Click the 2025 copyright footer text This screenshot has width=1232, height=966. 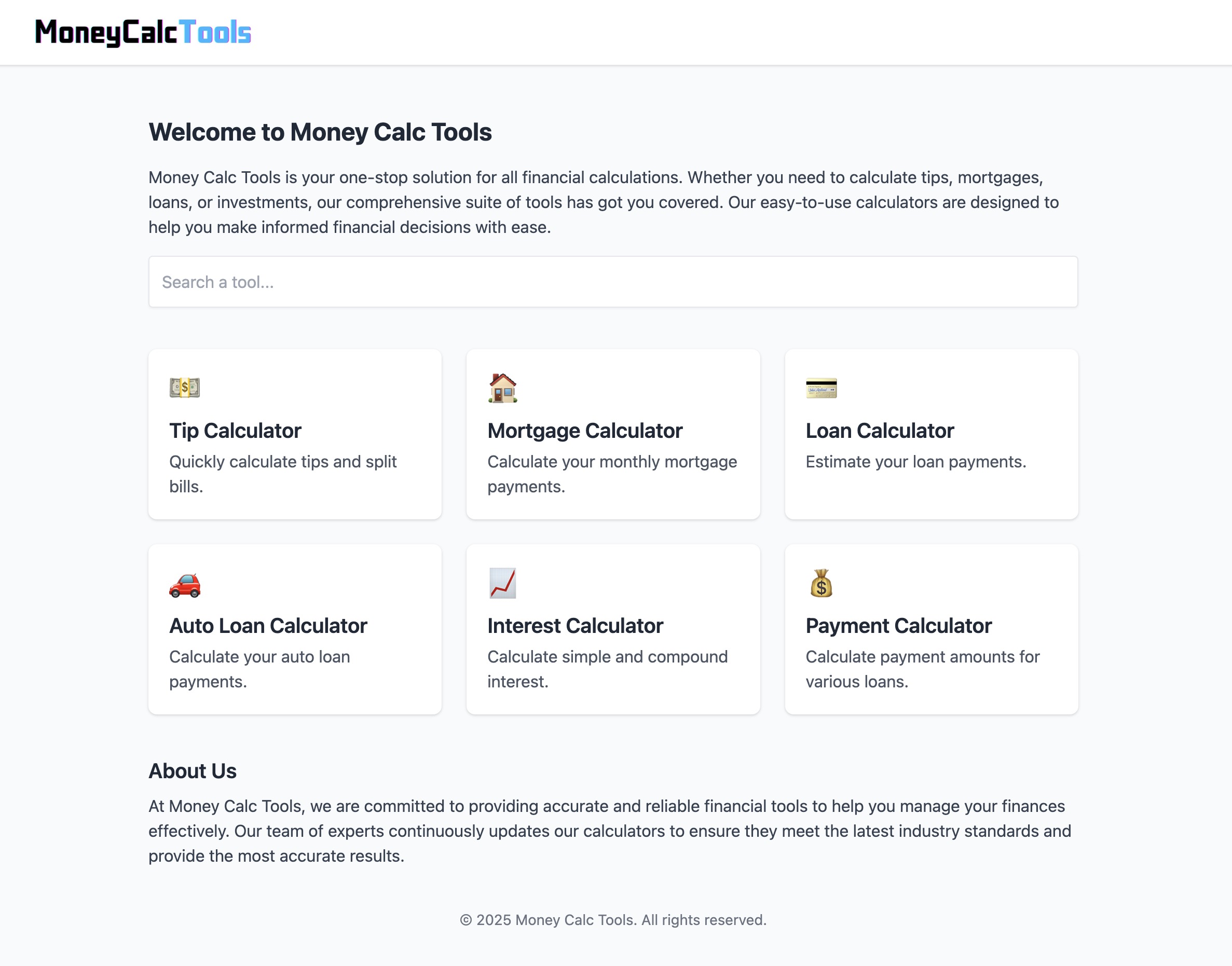click(x=613, y=920)
